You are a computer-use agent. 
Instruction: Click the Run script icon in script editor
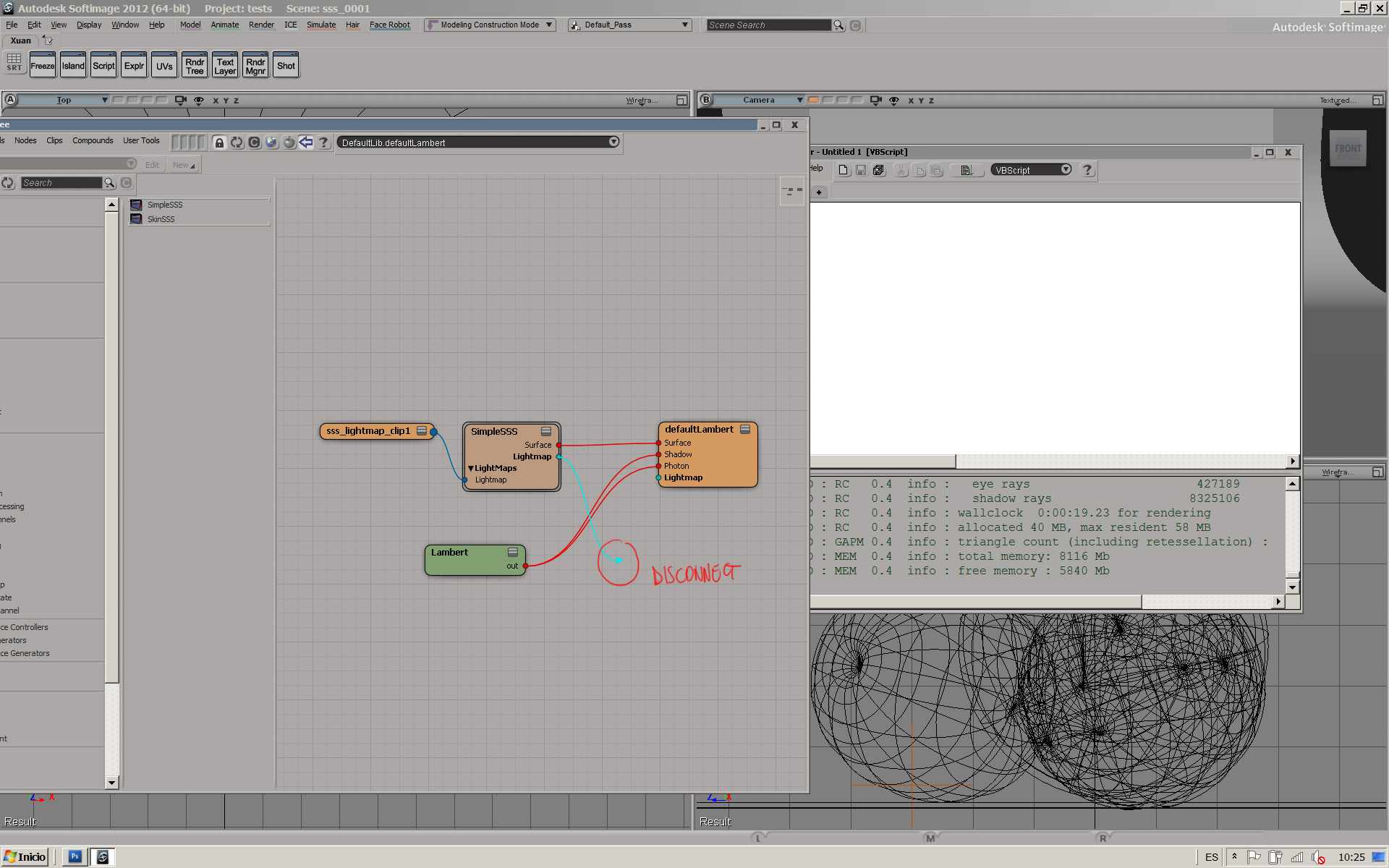(x=966, y=170)
